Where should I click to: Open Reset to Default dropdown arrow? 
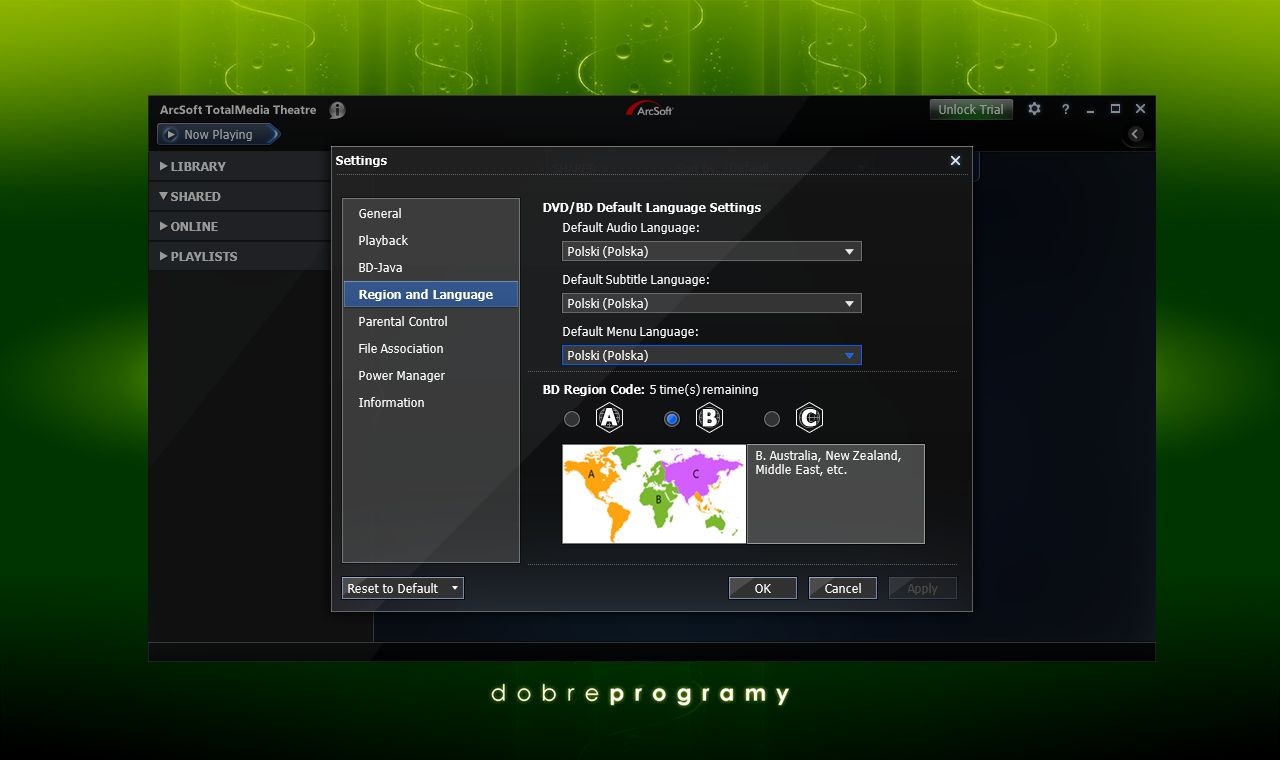454,588
